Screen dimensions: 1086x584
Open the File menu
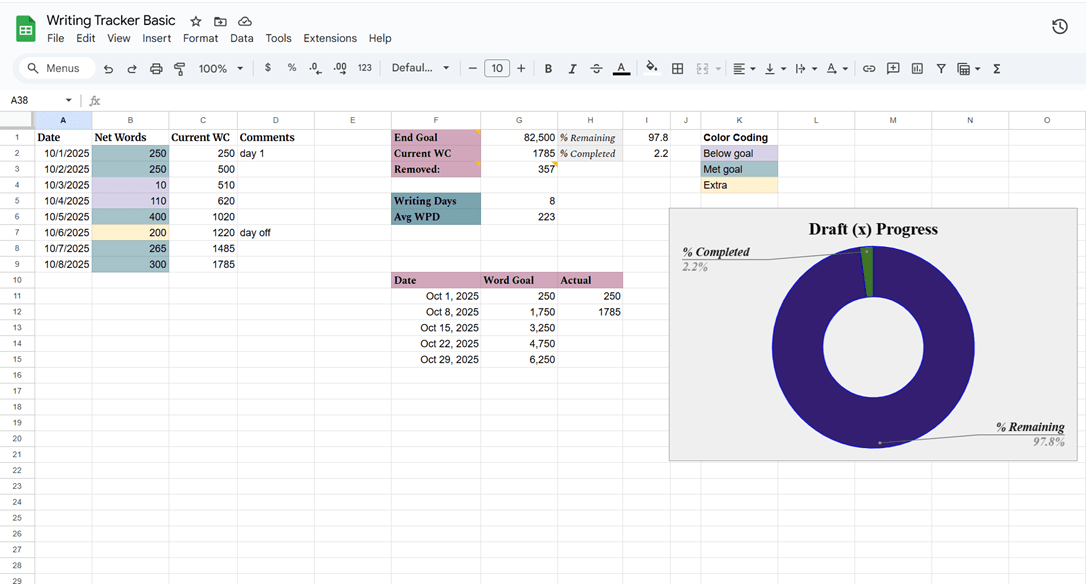[55, 38]
